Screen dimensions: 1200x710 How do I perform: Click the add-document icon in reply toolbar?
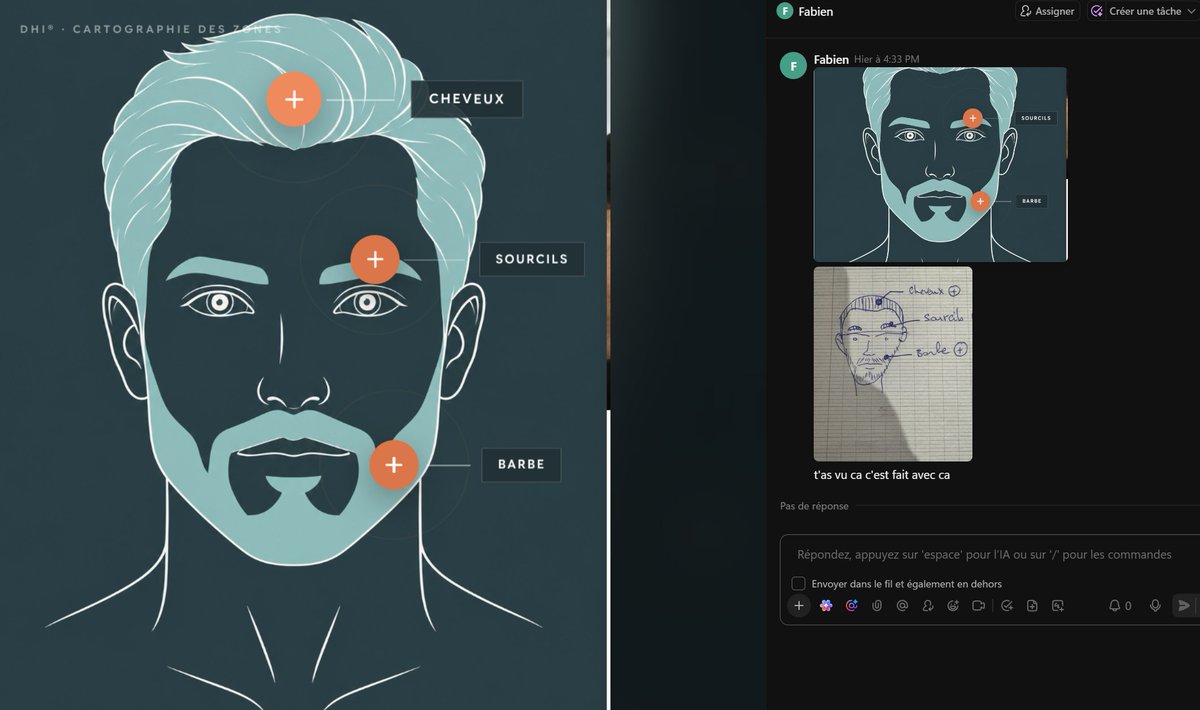tap(1032, 605)
